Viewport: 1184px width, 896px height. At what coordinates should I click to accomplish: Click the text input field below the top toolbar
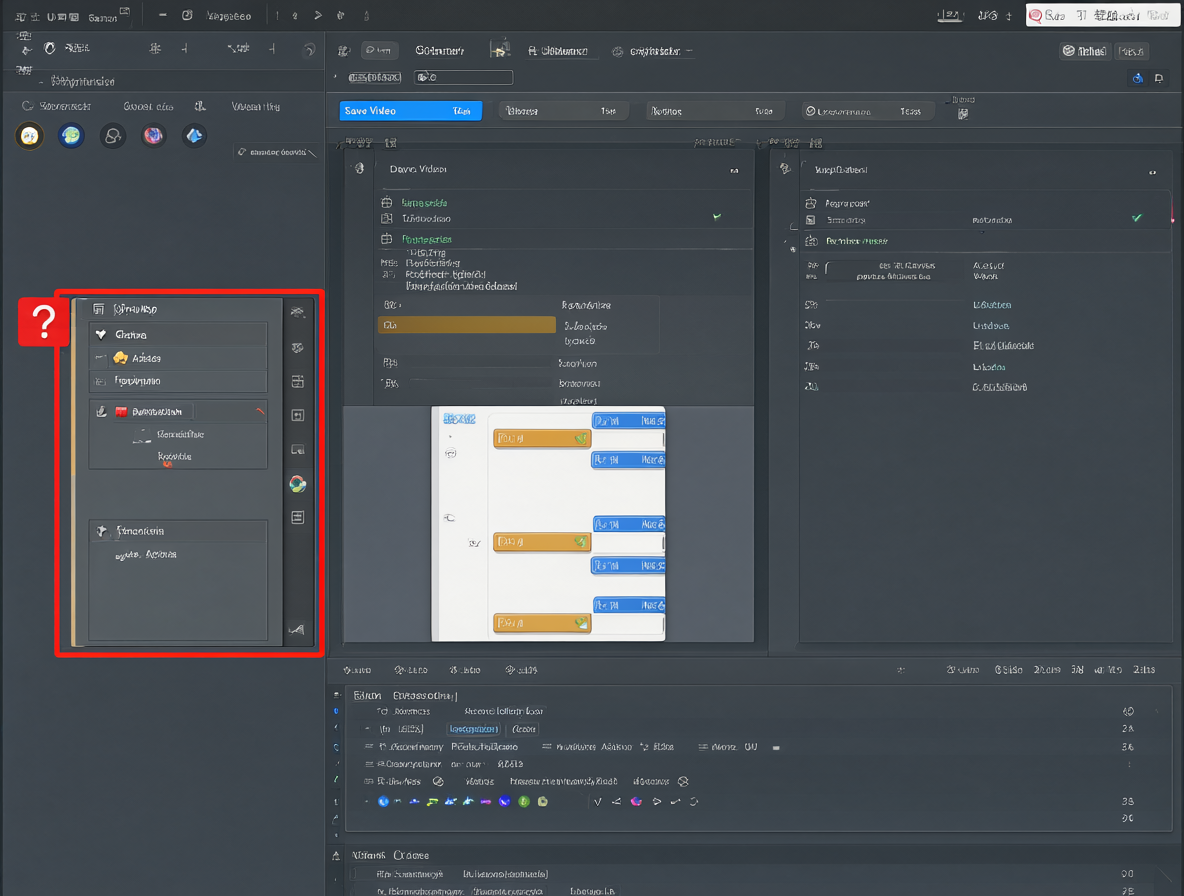(x=463, y=77)
